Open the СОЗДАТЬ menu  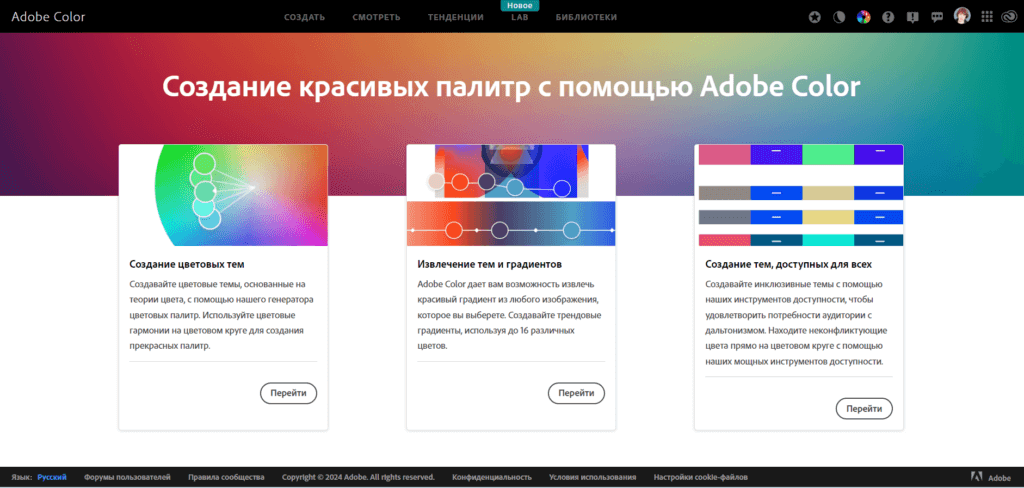coord(304,18)
